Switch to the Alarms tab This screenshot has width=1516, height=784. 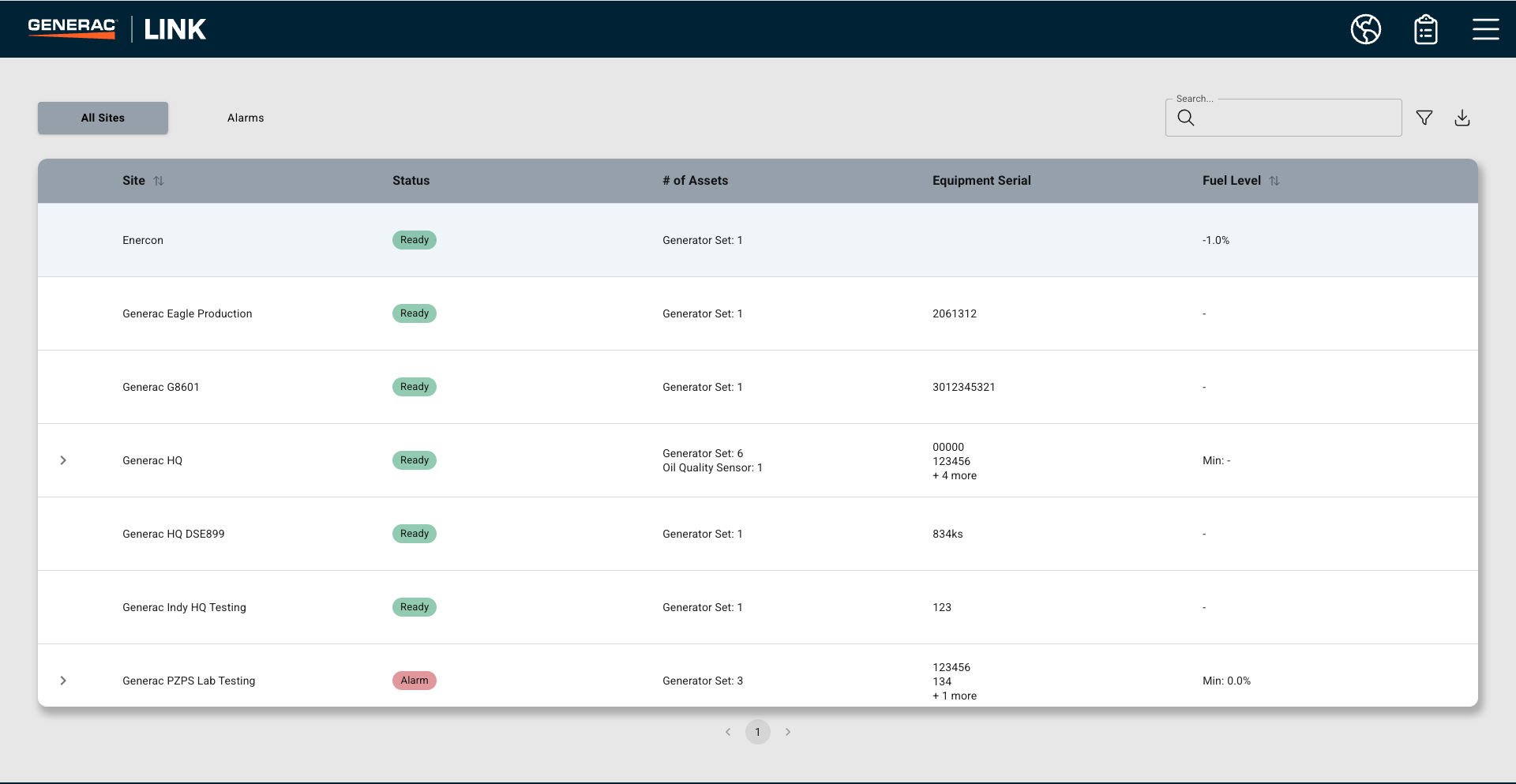point(246,118)
